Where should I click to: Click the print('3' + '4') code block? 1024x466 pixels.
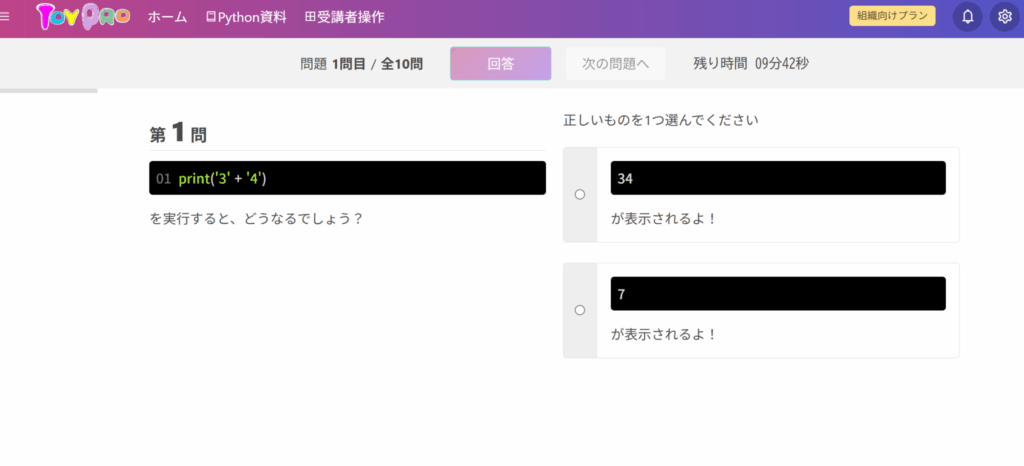(x=347, y=178)
